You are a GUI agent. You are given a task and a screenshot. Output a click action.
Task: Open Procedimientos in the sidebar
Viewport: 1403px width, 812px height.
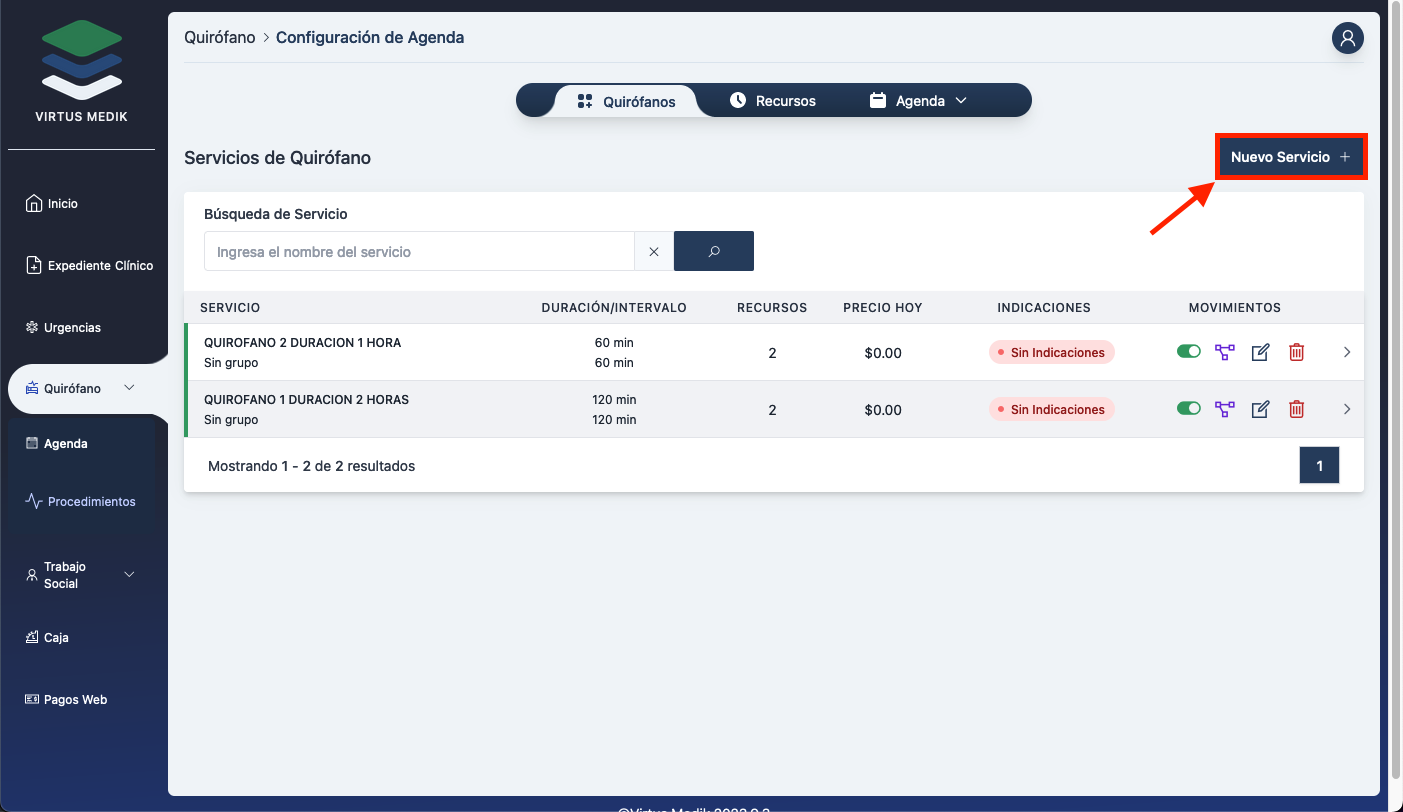(x=91, y=502)
